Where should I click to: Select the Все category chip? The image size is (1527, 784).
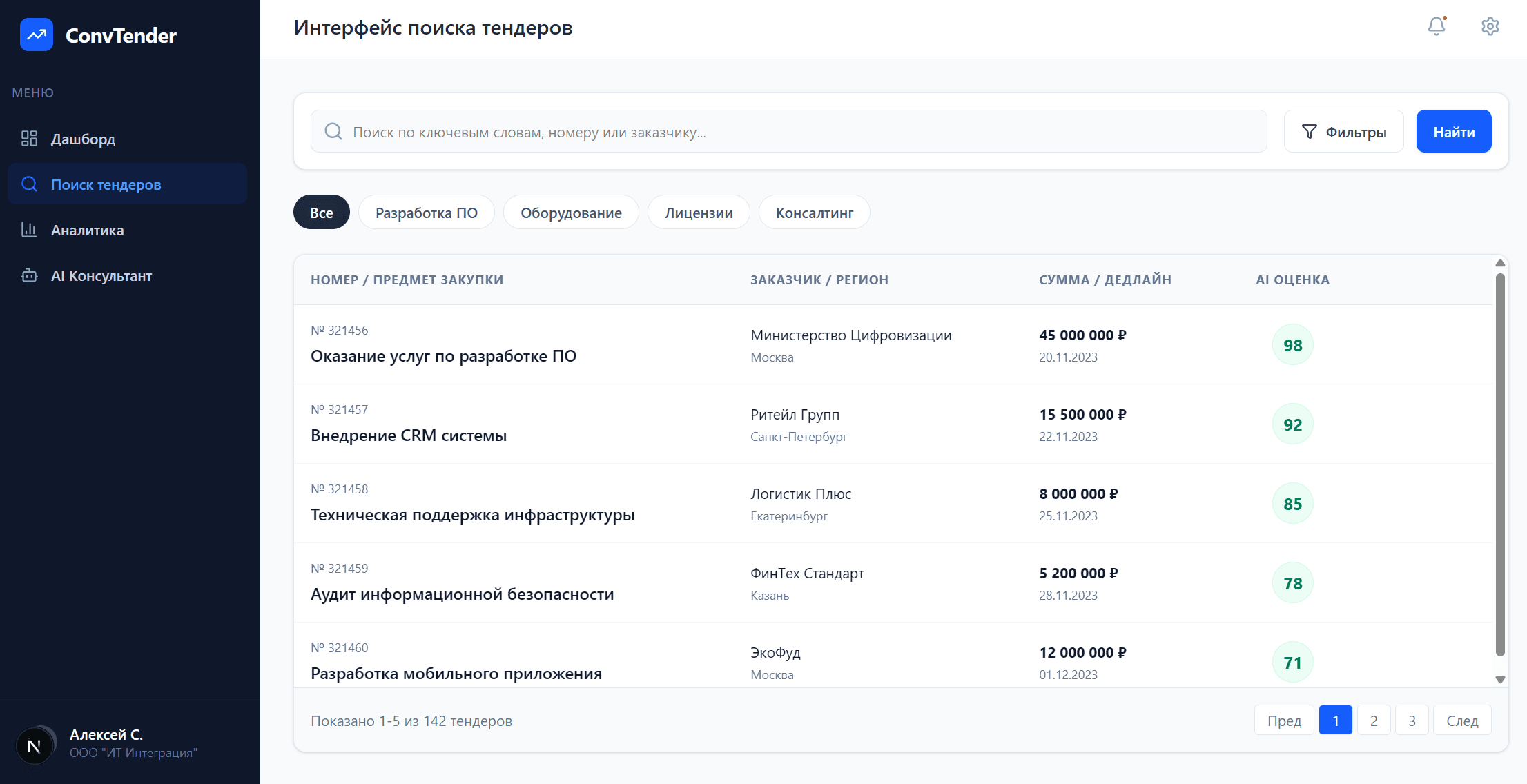[322, 213]
